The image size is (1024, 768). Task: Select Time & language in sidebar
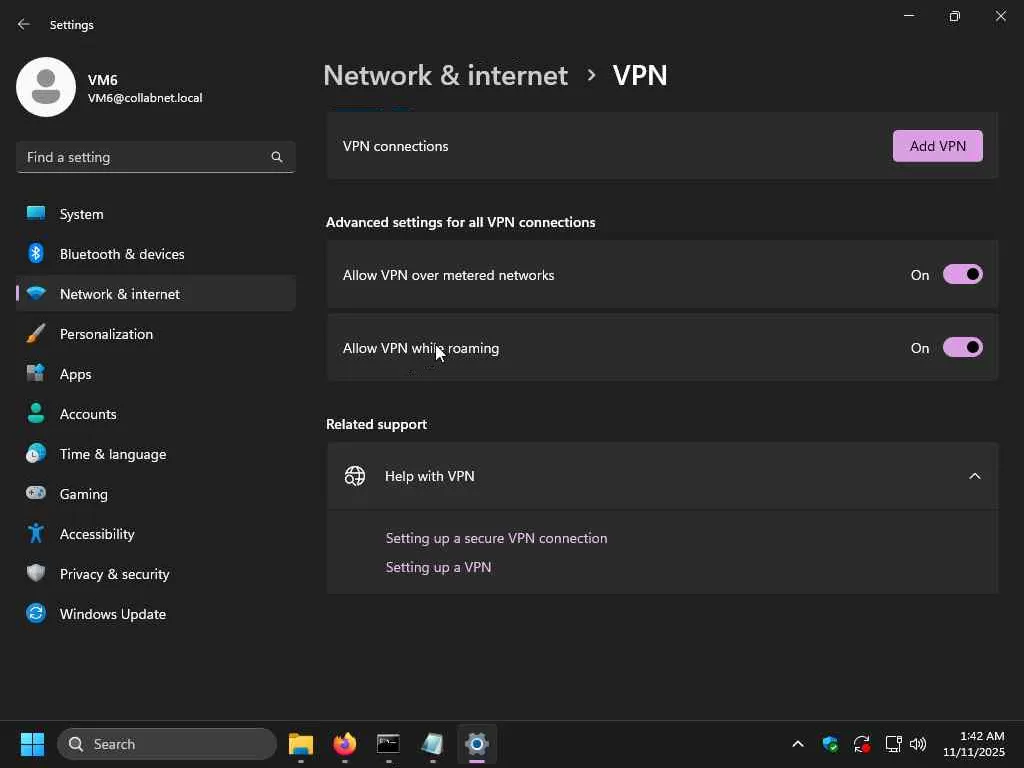pyautogui.click(x=112, y=454)
